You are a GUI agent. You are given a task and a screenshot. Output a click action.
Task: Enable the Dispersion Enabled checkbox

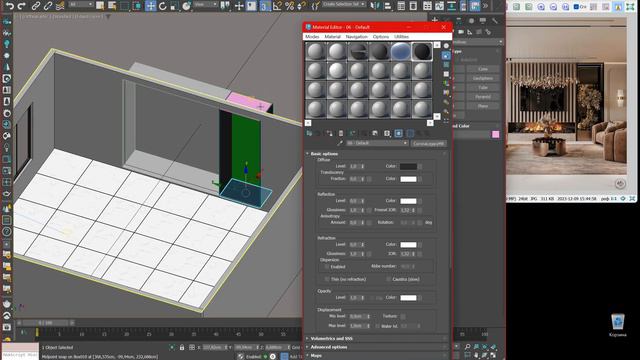tap(327, 267)
